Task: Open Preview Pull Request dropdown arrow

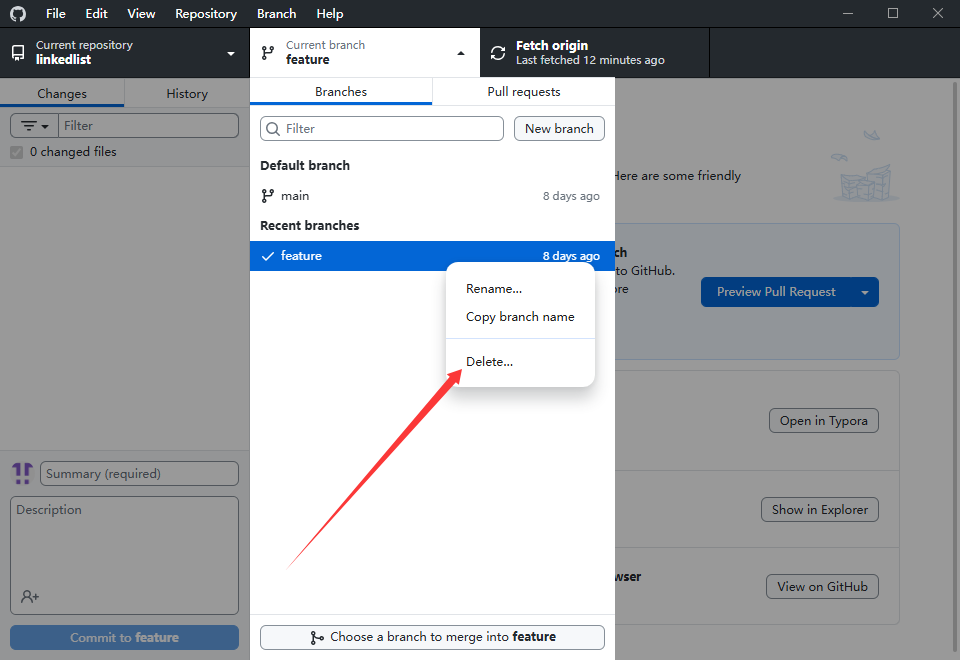Action: (x=864, y=292)
